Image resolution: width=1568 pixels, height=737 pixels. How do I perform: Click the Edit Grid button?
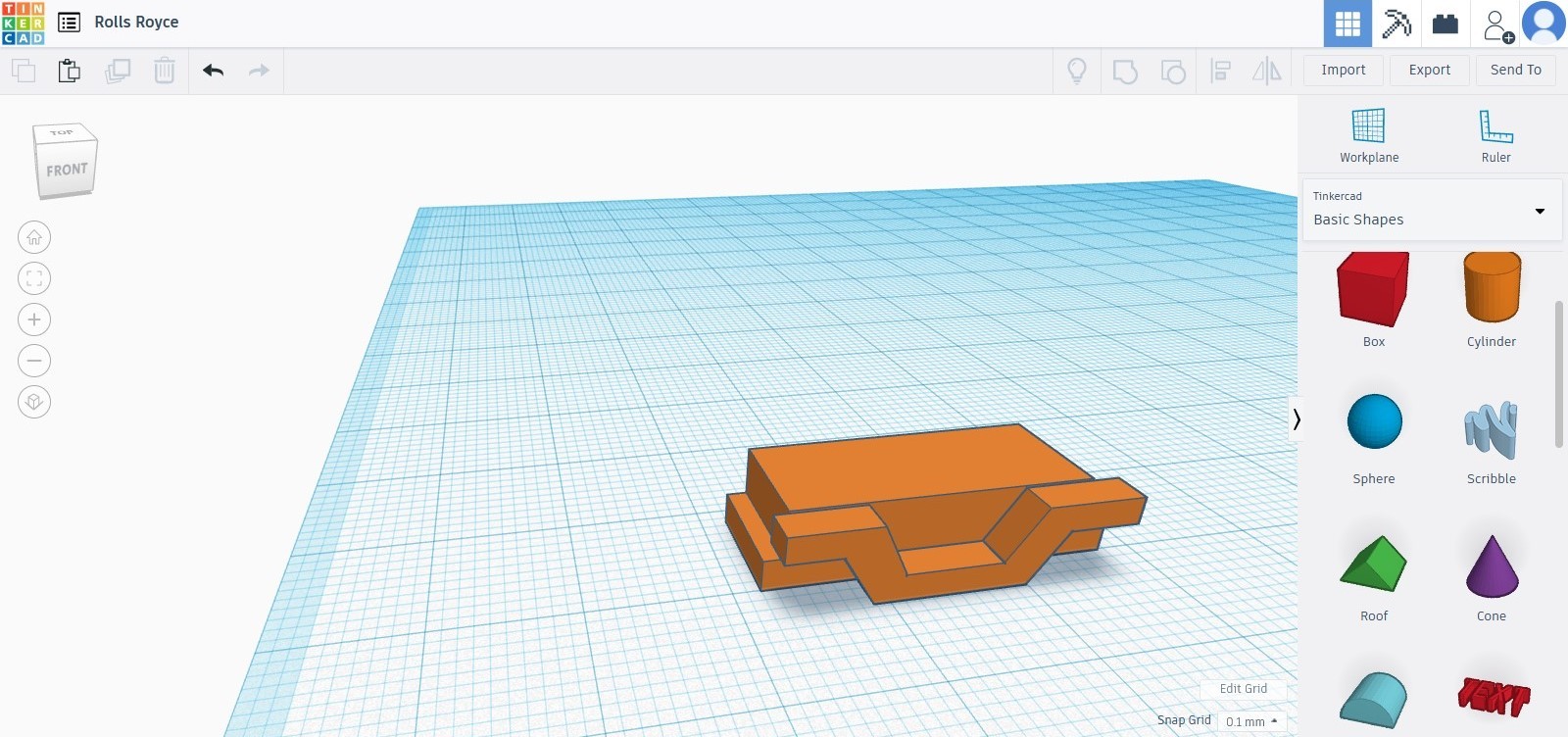click(1243, 689)
